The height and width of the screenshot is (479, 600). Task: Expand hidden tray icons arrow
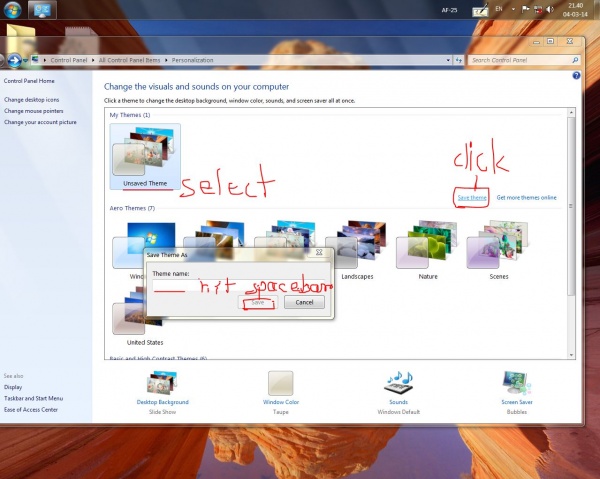coord(513,9)
